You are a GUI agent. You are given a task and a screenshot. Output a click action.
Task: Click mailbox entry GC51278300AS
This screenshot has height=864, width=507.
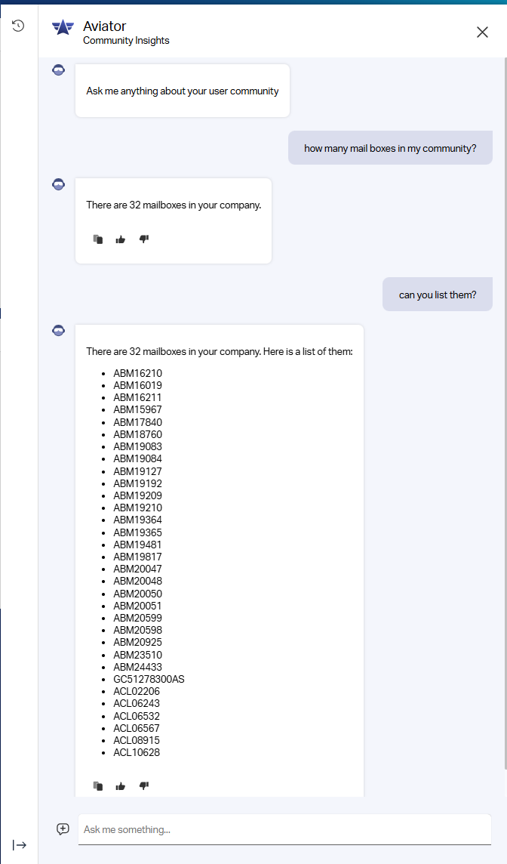click(x=149, y=679)
